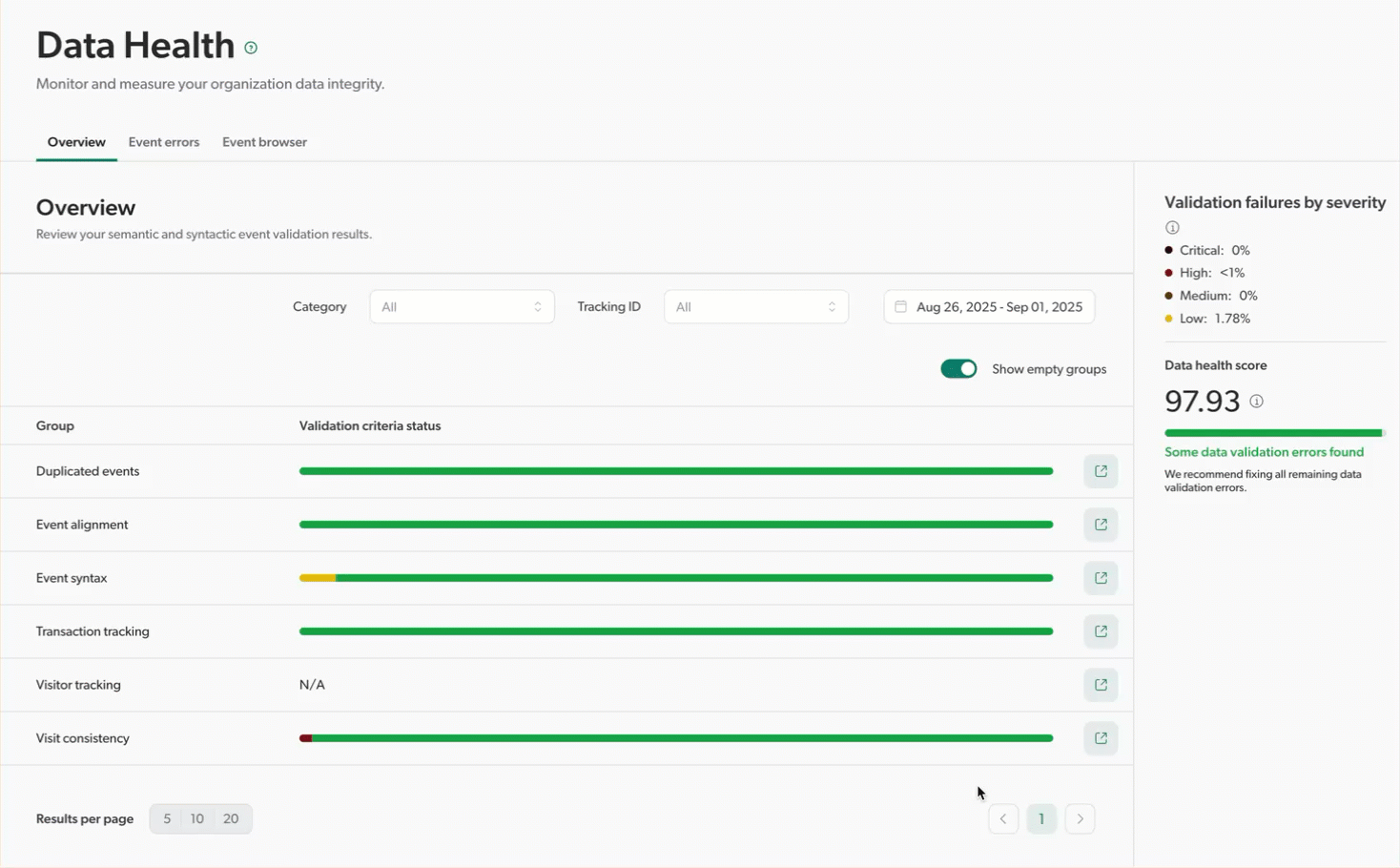Screen dimensions: 1400x868
Task: Open the Category dropdown
Action: [462, 306]
